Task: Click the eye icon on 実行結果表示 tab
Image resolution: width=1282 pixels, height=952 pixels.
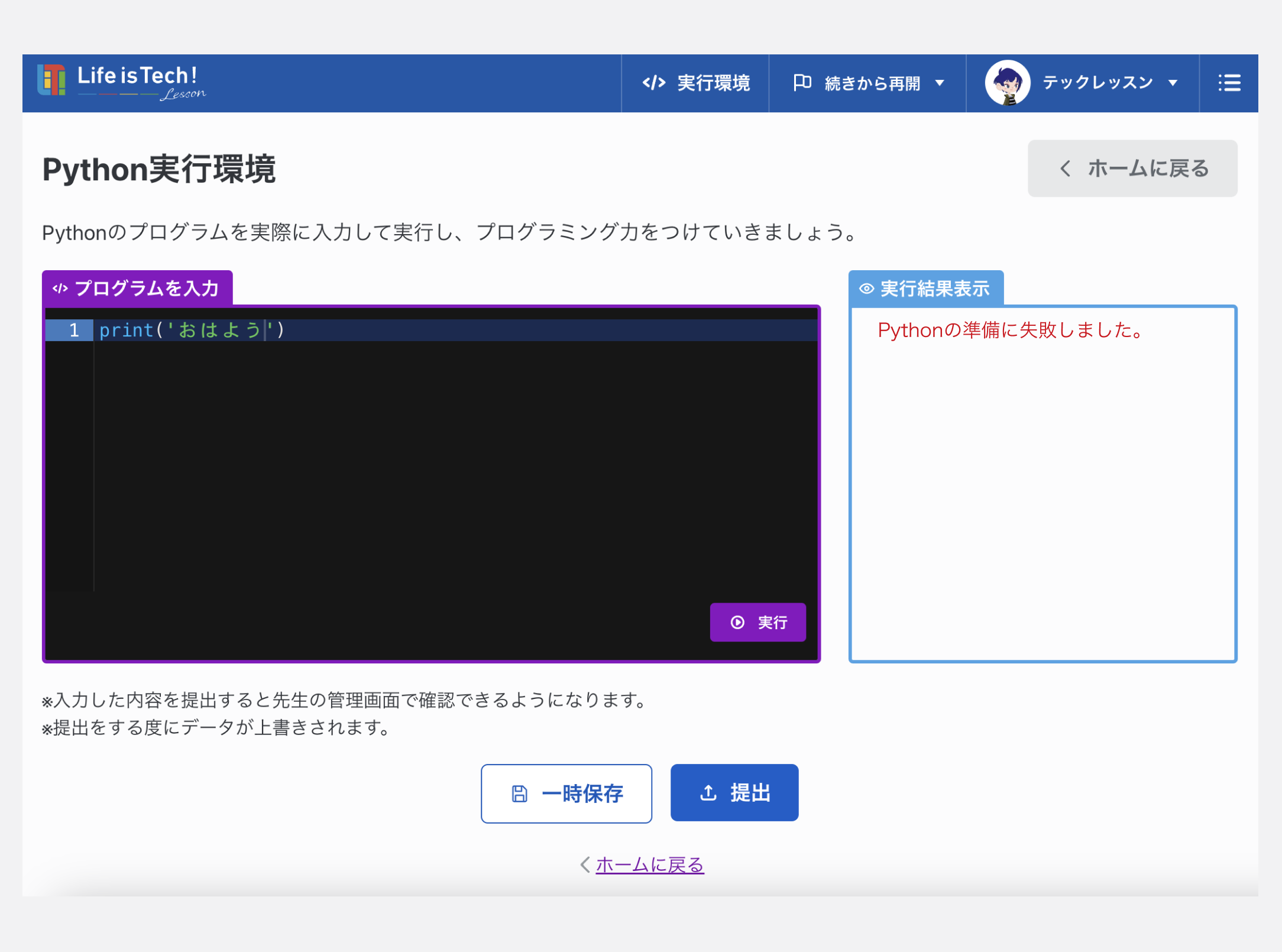Action: [866, 289]
